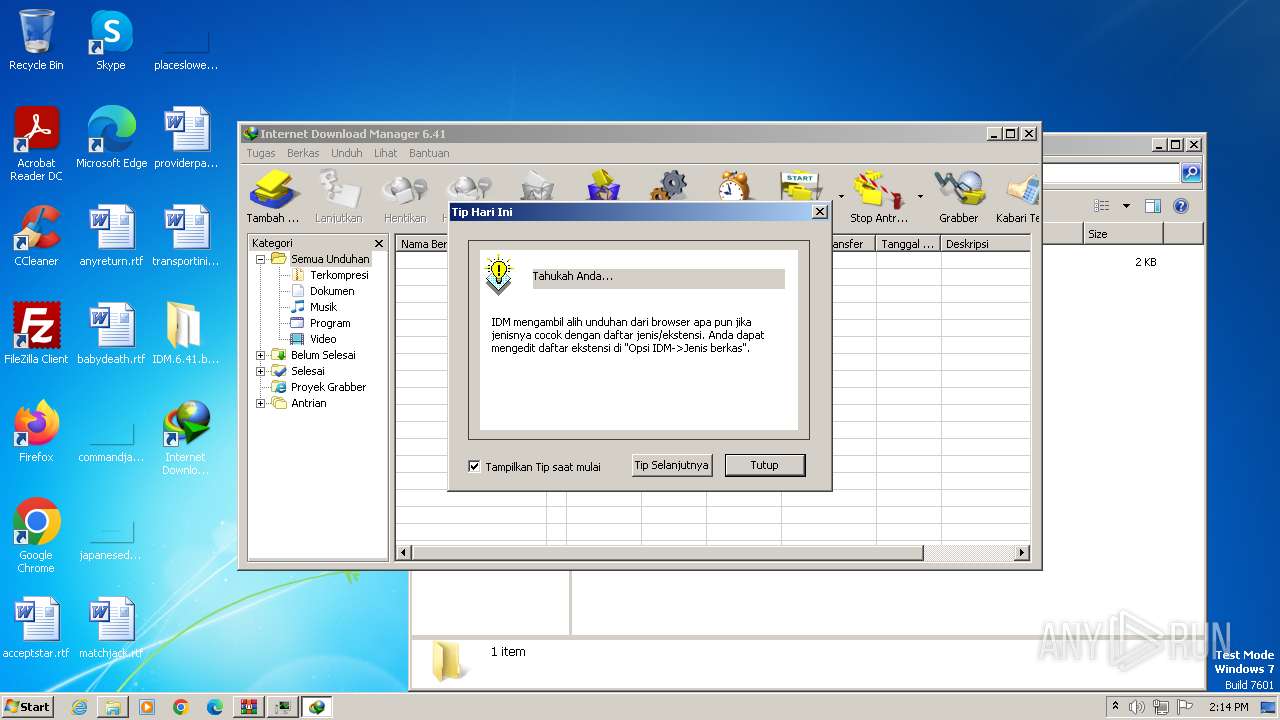Click the Stop Antrian toolbar icon
1280x720 pixels.
point(879,196)
